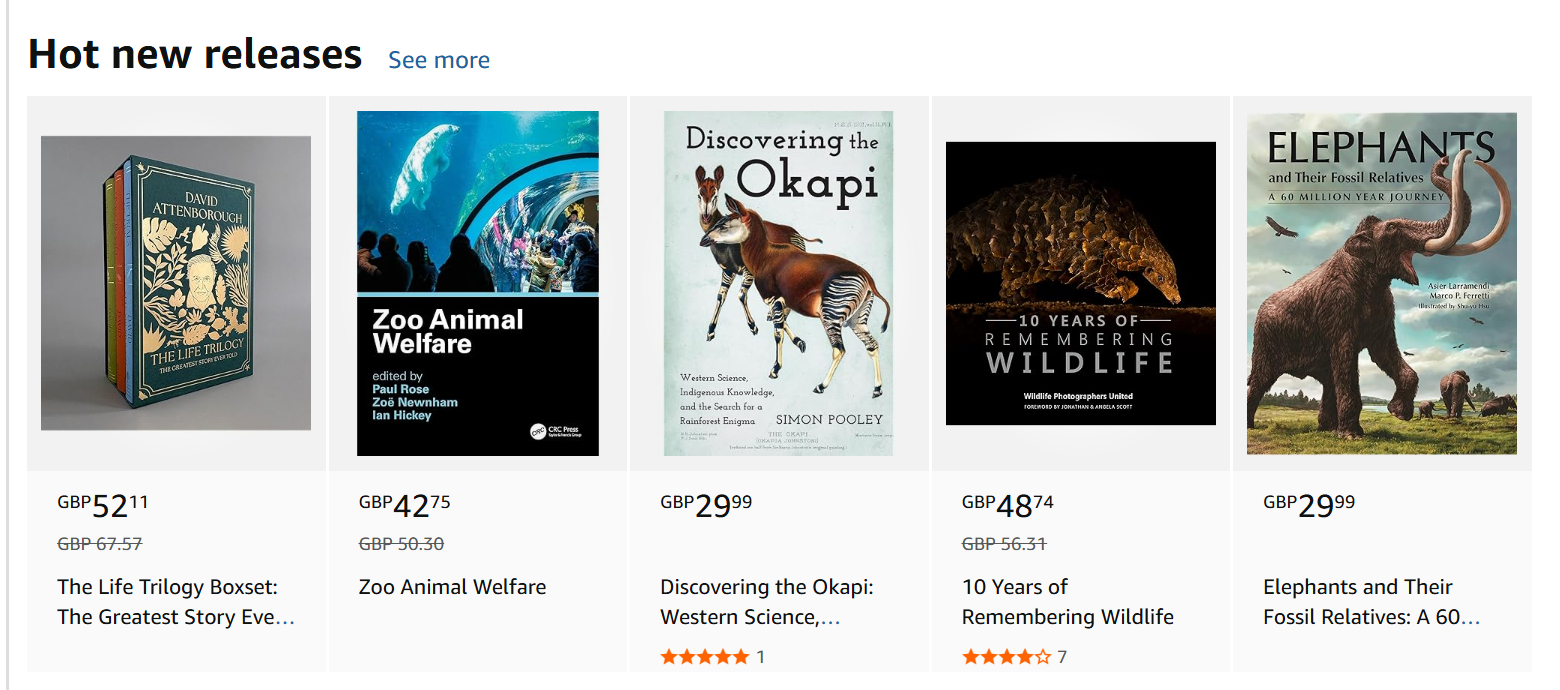
Task: Open the Zoo Animal Welfare book cover
Action: coord(478,283)
